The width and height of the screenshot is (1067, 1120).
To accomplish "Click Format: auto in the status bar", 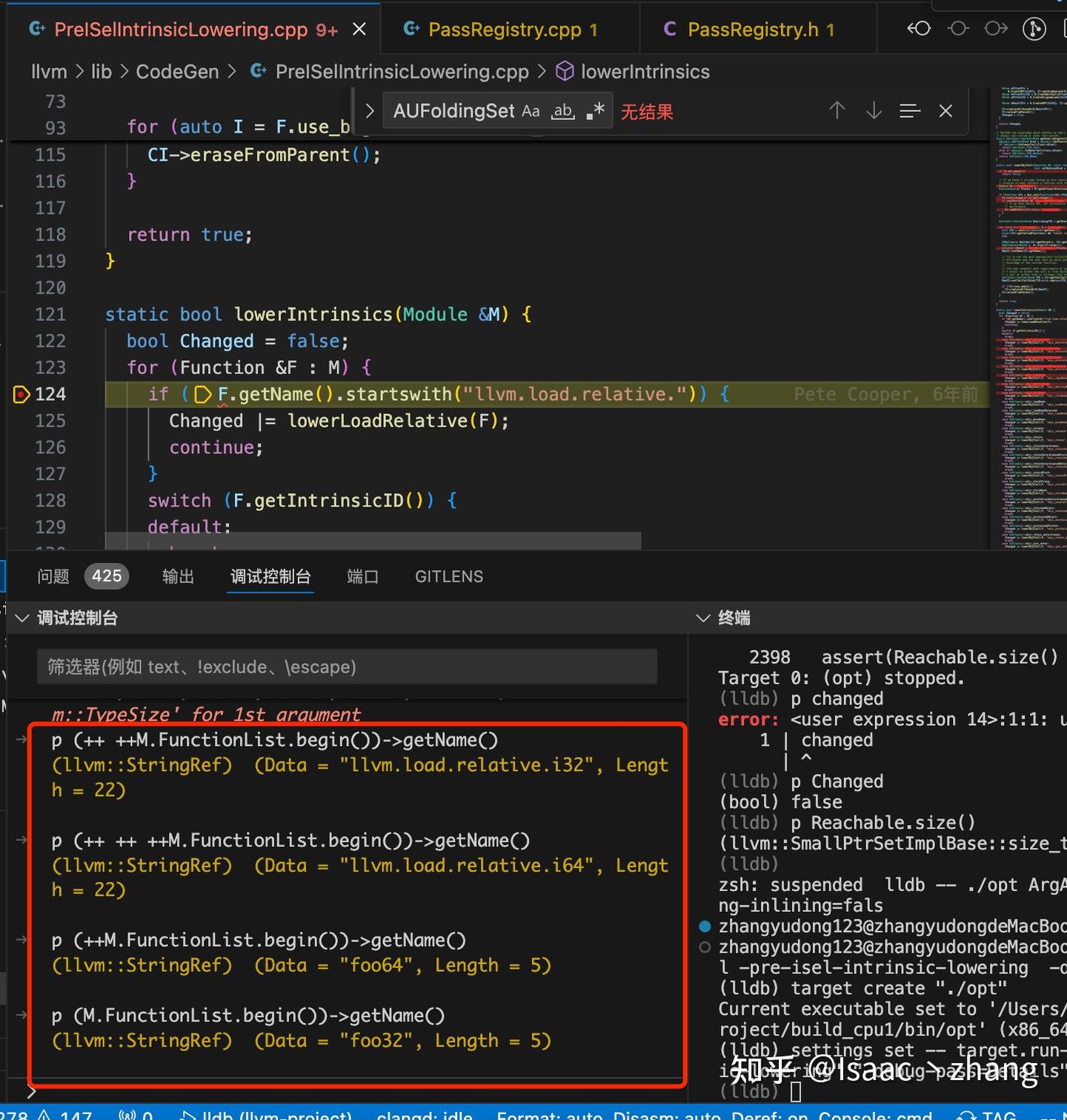I will [x=551, y=1116].
